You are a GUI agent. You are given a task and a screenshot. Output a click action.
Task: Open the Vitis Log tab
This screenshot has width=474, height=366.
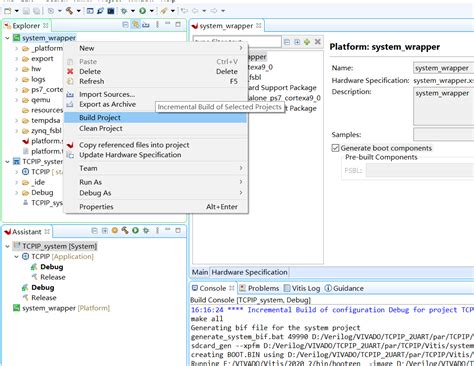click(x=302, y=288)
